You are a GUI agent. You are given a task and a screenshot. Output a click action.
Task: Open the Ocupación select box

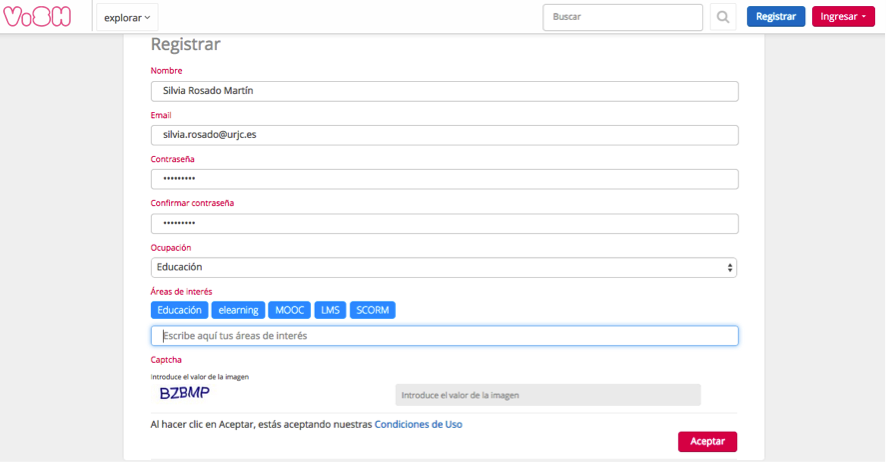coord(444,267)
